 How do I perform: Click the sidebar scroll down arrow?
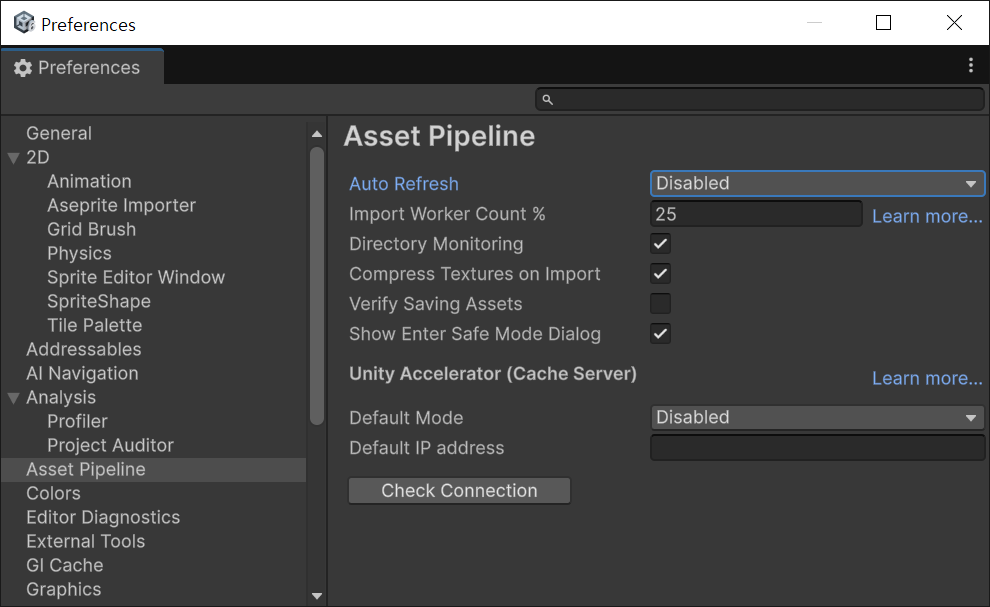[x=317, y=596]
